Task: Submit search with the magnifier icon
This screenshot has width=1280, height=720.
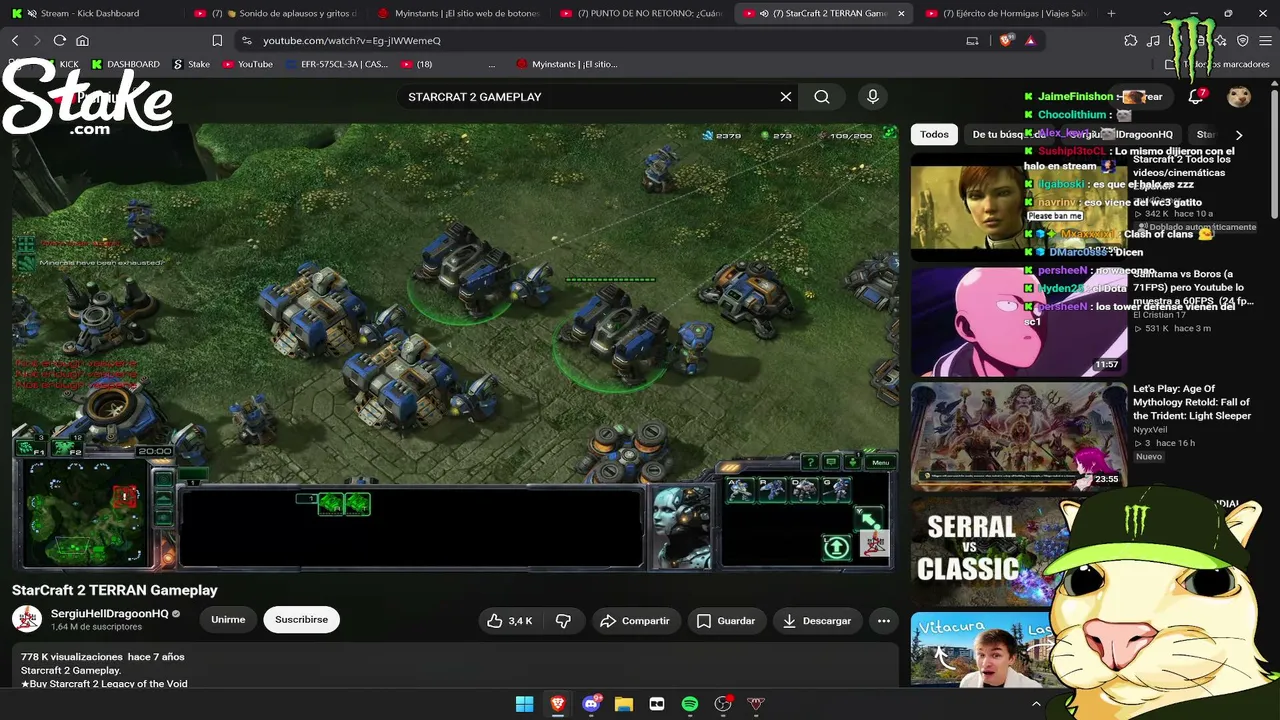Action: pos(822,97)
